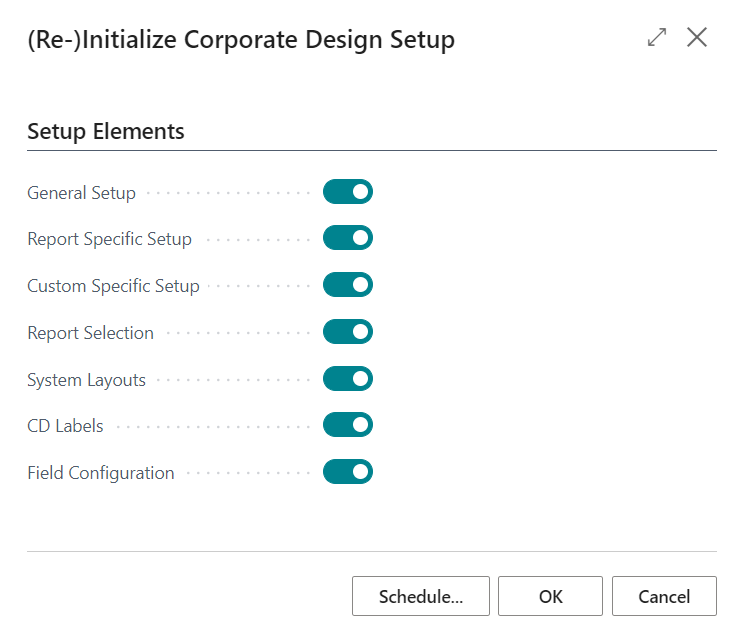Viewport: 742px width, 642px height.
Task: Collapse the Setup Elements section header
Action: (106, 132)
